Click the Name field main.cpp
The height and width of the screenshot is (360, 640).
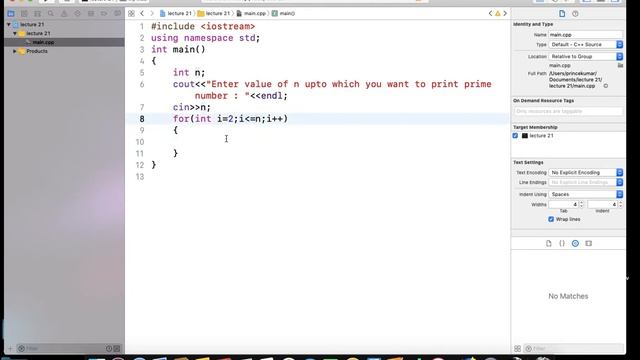coord(586,35)
